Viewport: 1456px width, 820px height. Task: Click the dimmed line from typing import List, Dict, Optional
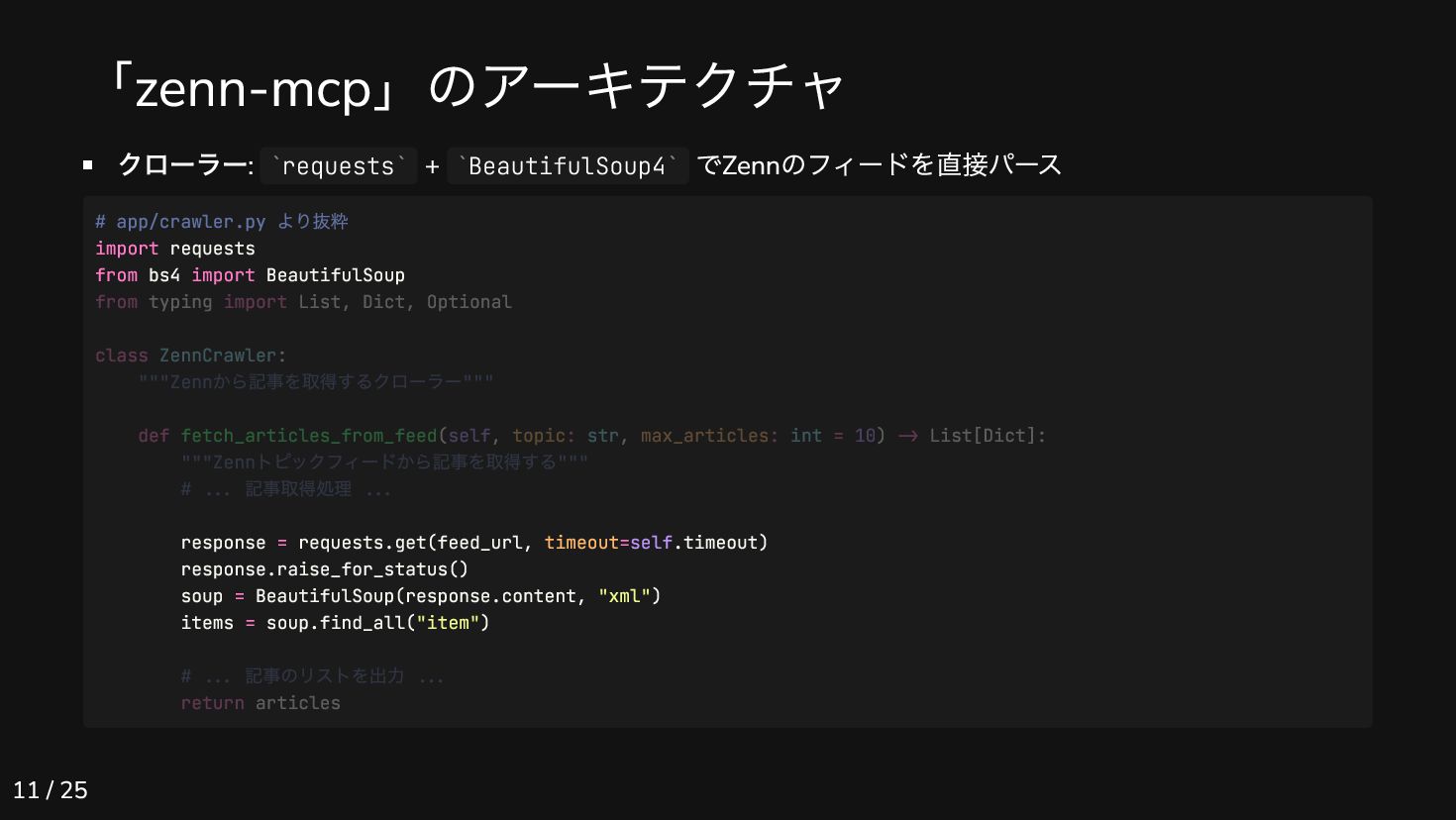303,302
